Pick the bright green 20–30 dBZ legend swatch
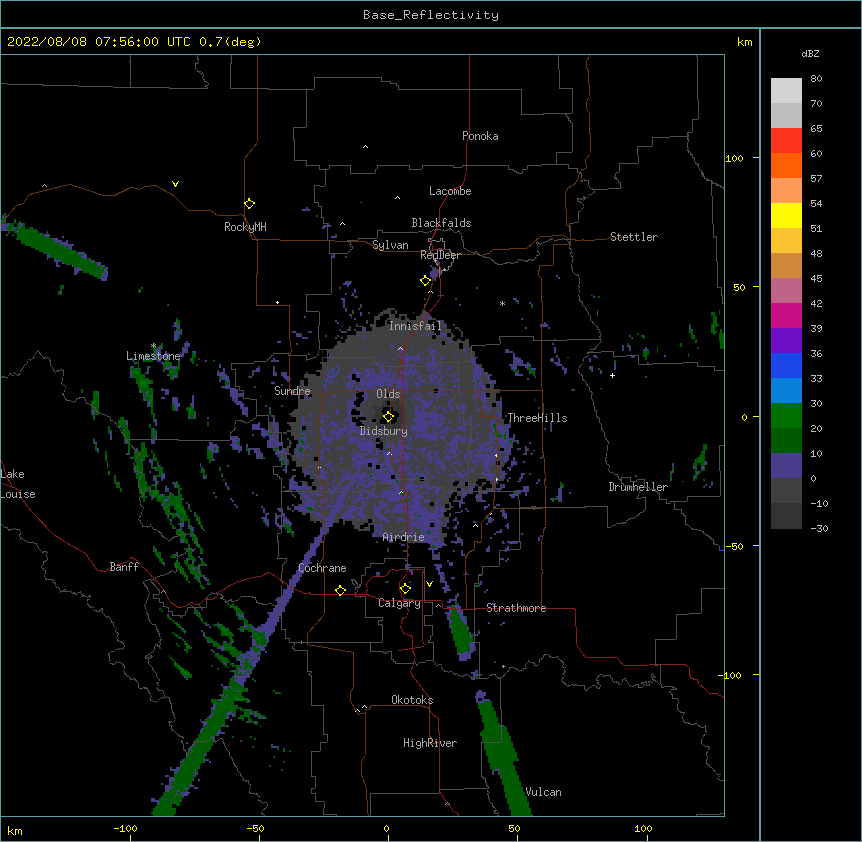Image resolution: width=862 pixels, height=842 pixels. [x=786, y=416]
